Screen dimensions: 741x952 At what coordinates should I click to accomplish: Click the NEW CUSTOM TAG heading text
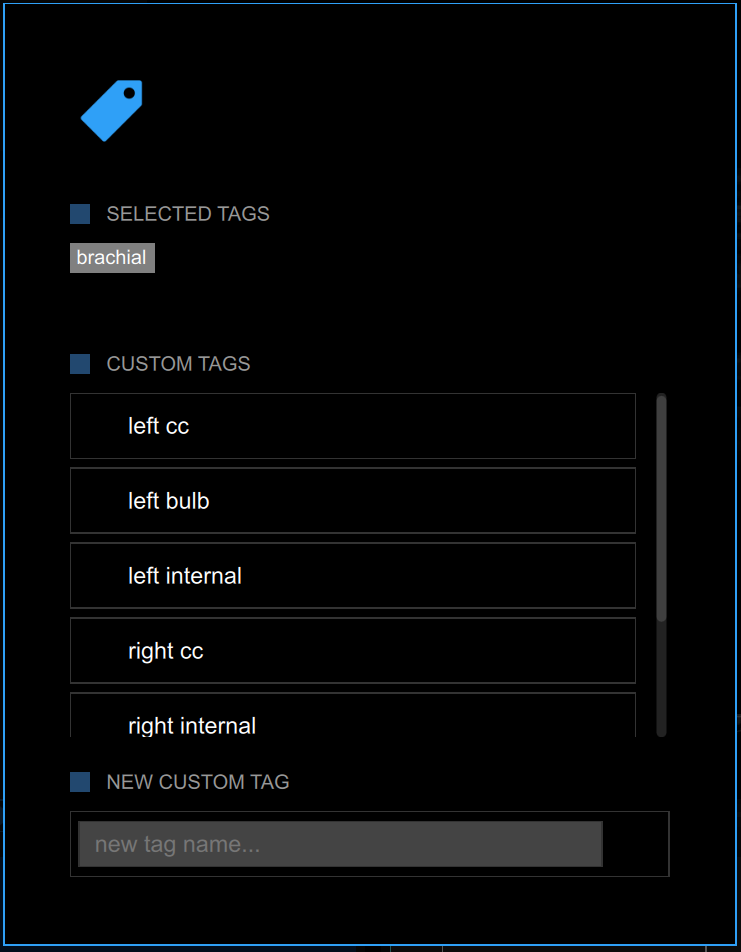pos(198,782)
